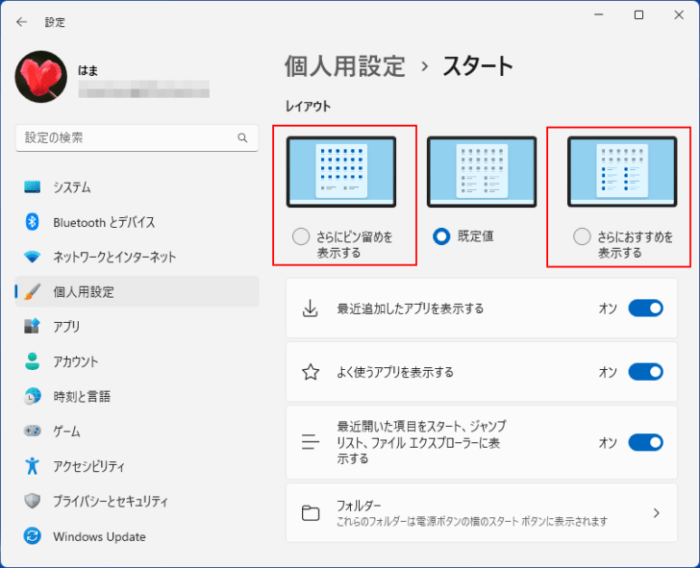Click the スタート breadcrumb title
This screenshot has height=568, width=700.
(478, 66)
